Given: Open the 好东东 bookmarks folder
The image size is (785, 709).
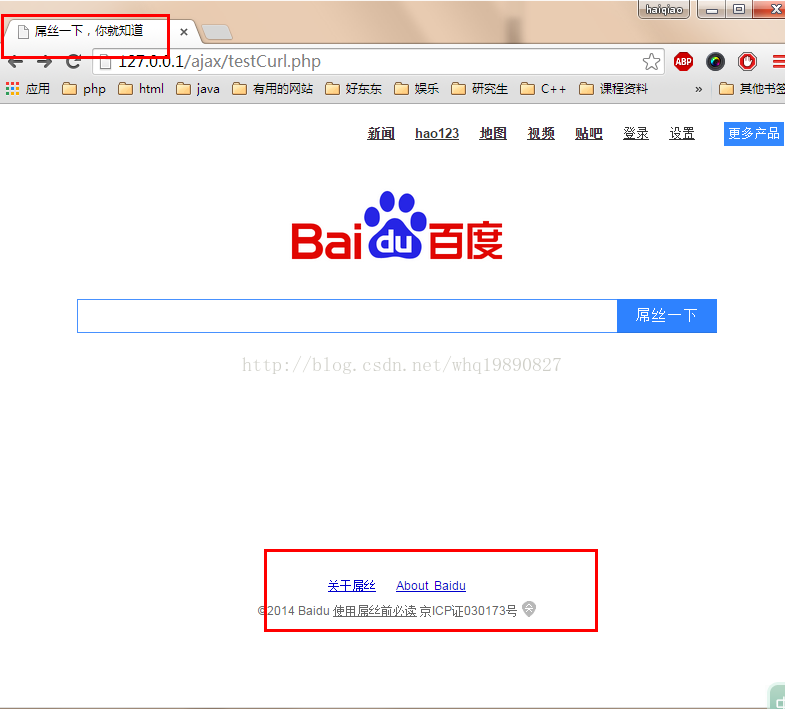Looking at the screenshot, I should click(353, 89).
